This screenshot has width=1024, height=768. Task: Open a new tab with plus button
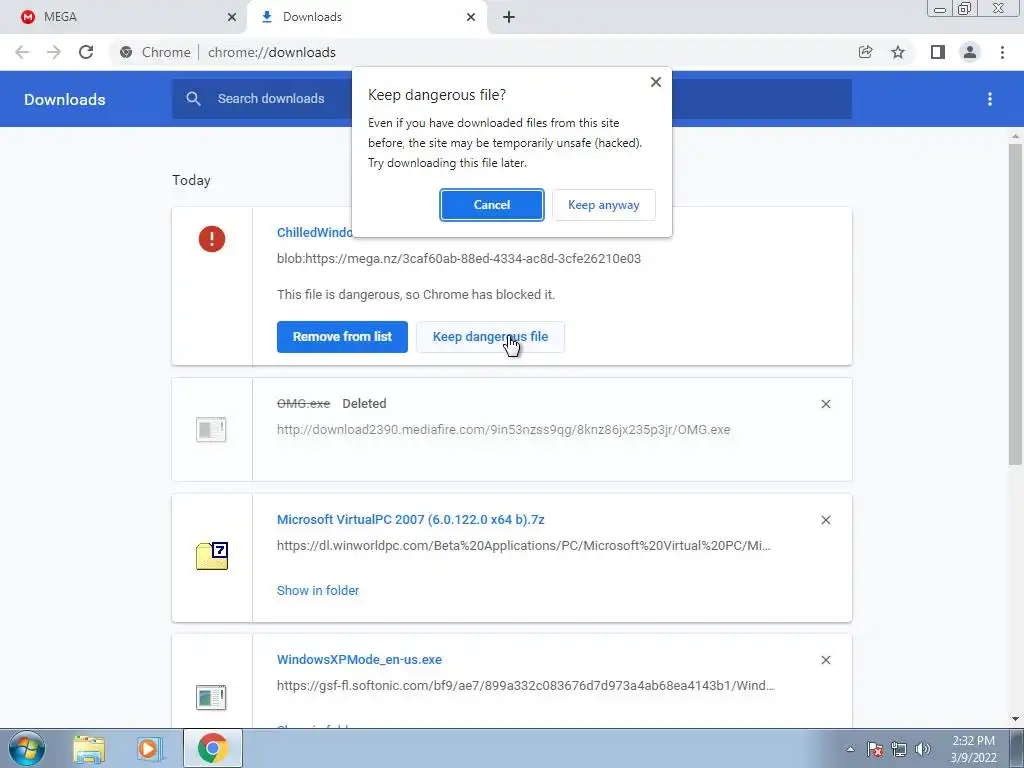point(509,17)
